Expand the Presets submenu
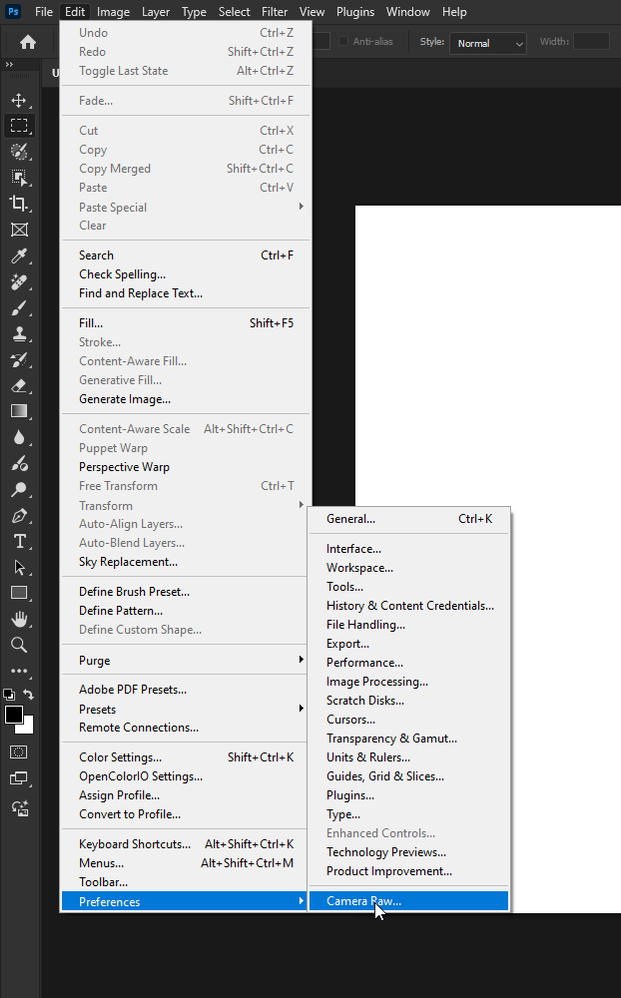The image size is (621, 998). point(186,709)
